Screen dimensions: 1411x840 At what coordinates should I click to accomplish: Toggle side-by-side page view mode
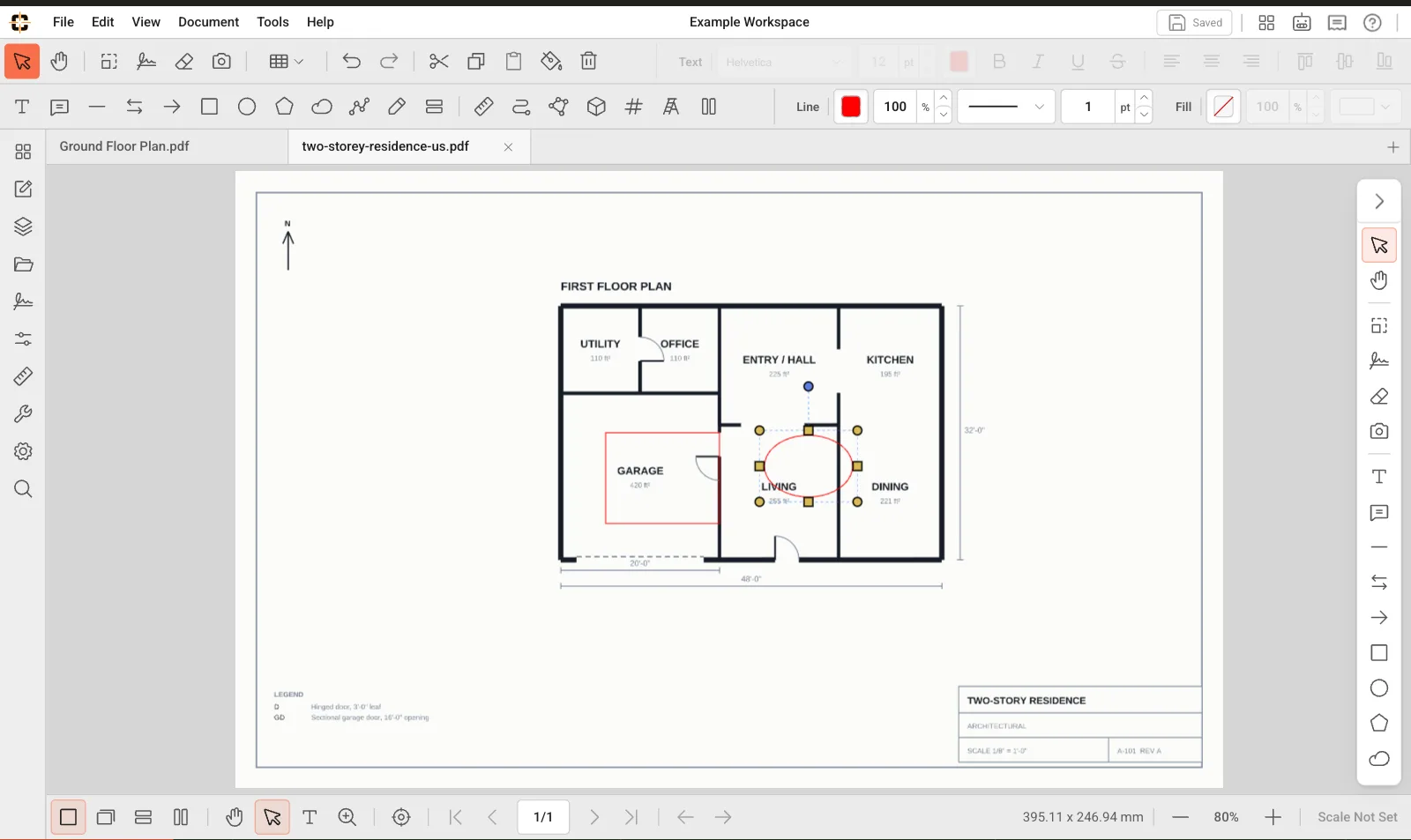[x=181, y=817]
